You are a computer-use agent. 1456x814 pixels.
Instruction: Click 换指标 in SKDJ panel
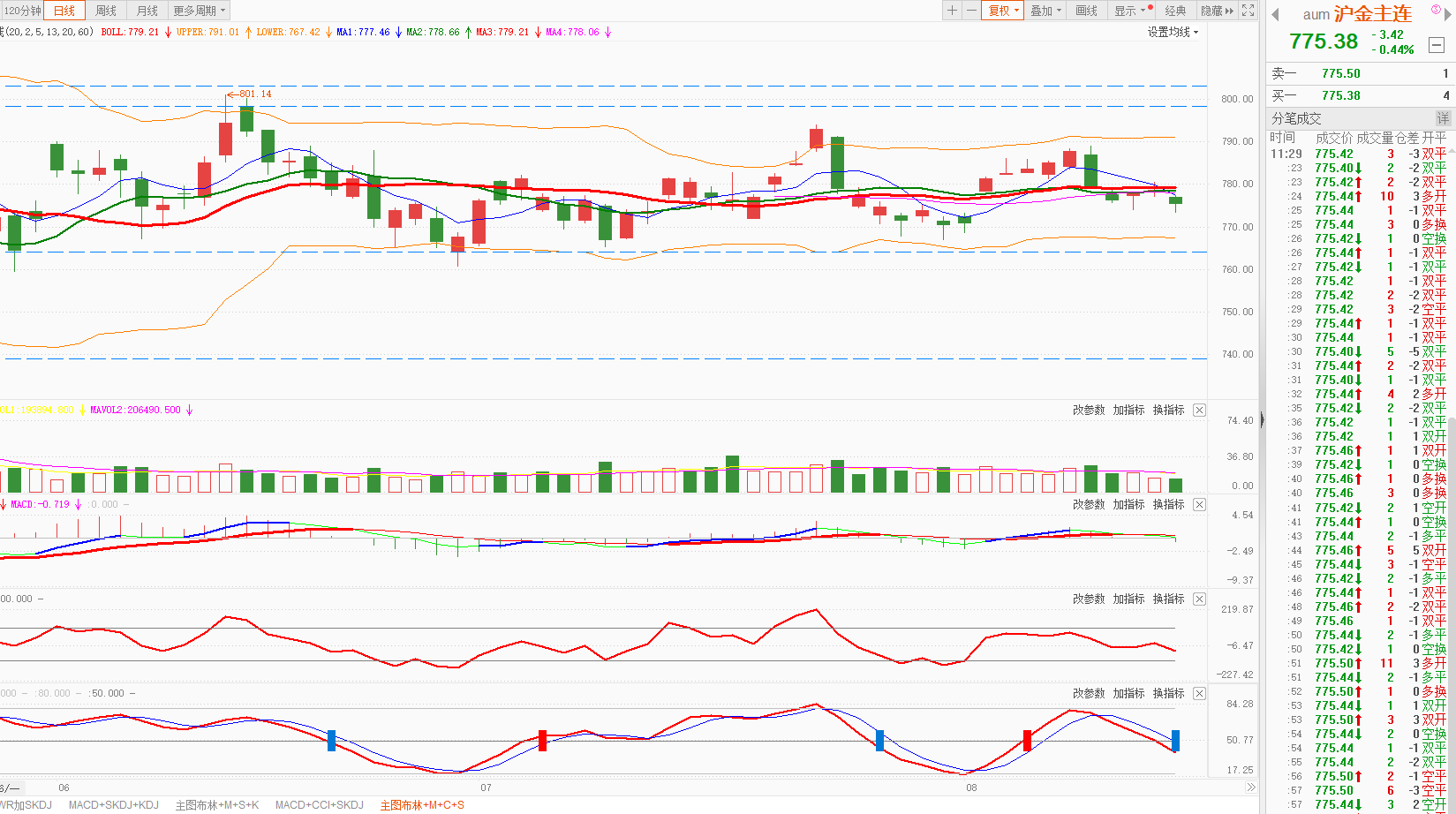1168,693
